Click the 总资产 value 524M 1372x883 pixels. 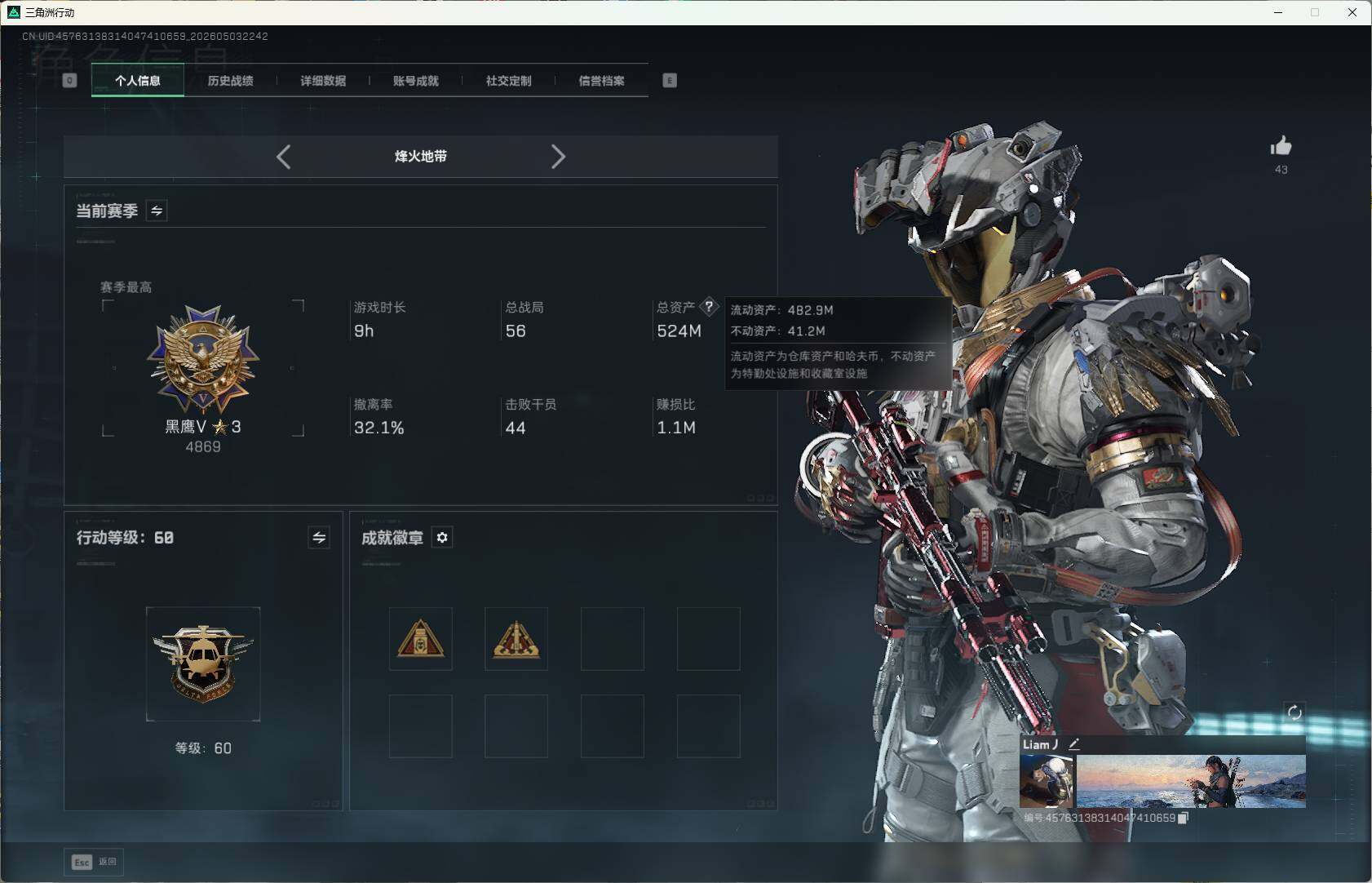[x=679, y=331]
